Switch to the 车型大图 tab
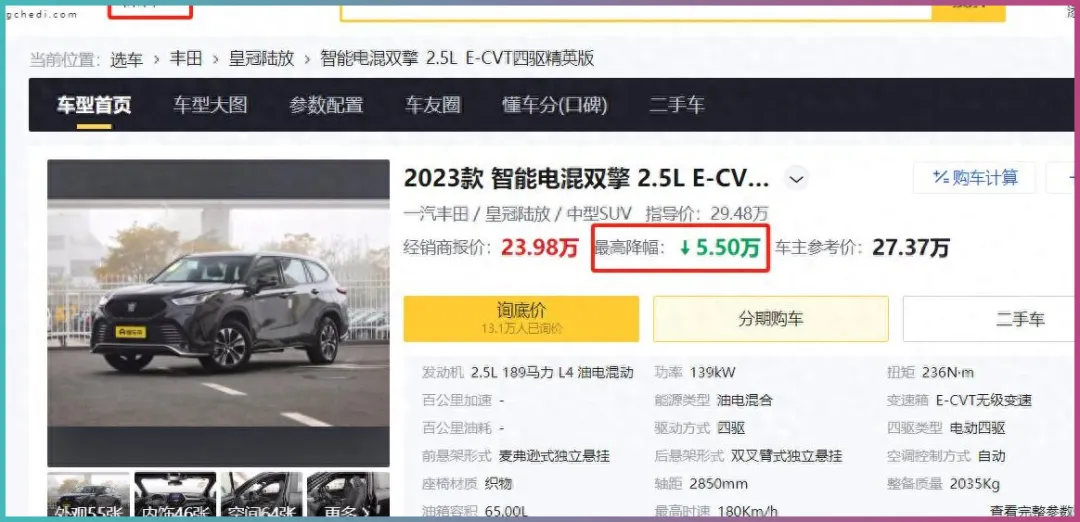 (210, 105)
